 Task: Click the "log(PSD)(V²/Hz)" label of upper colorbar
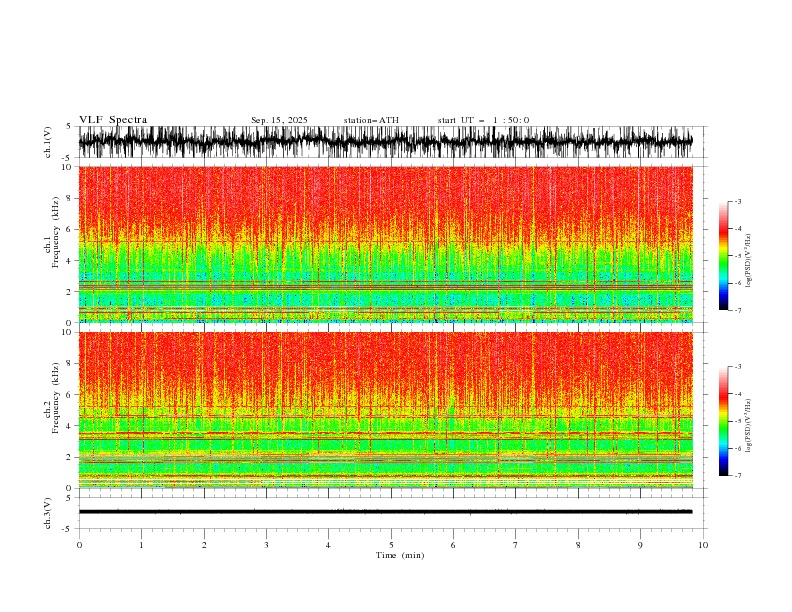click(750, 261)
